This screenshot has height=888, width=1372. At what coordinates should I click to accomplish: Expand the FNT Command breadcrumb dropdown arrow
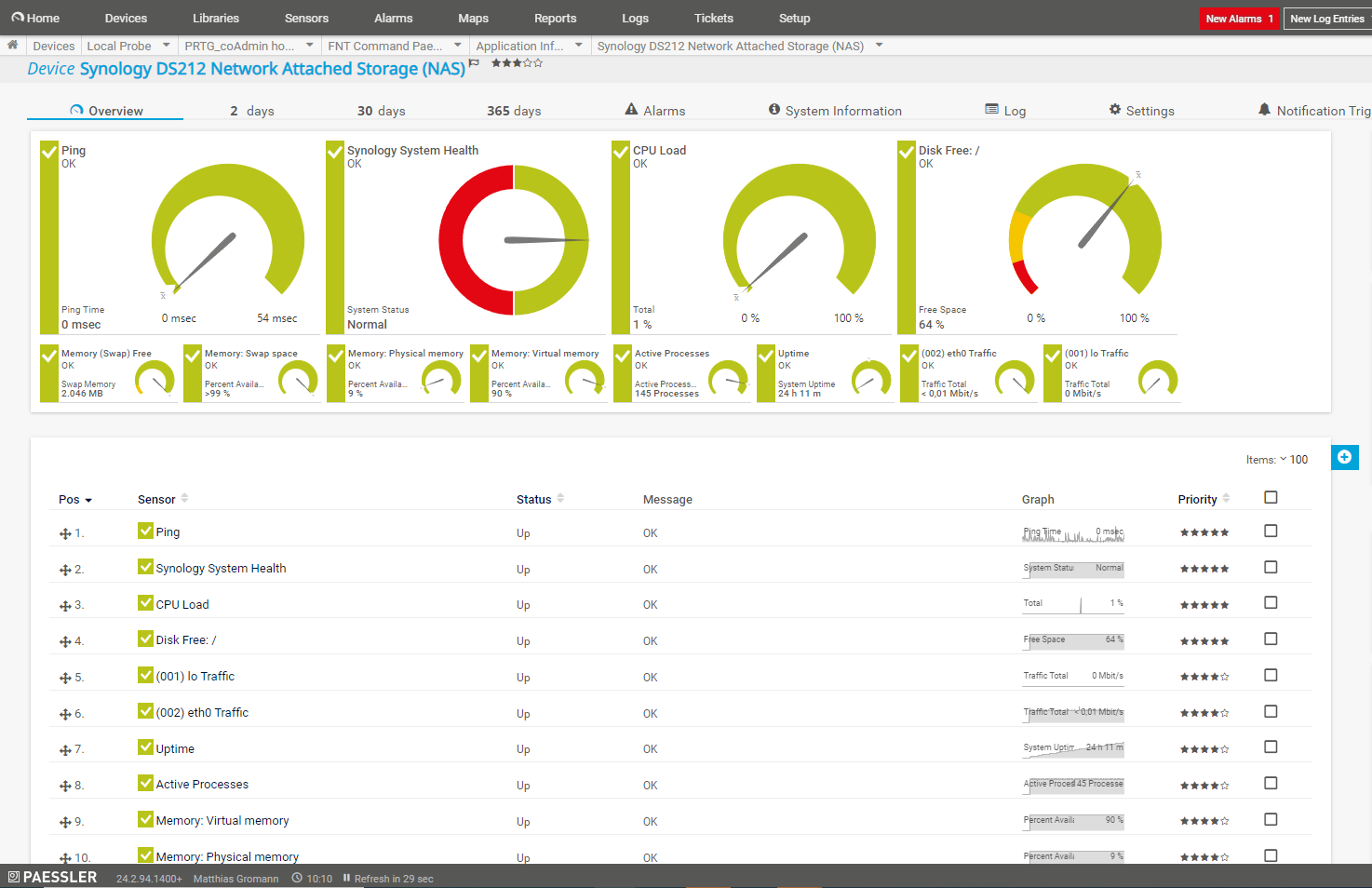click(458, 45)
